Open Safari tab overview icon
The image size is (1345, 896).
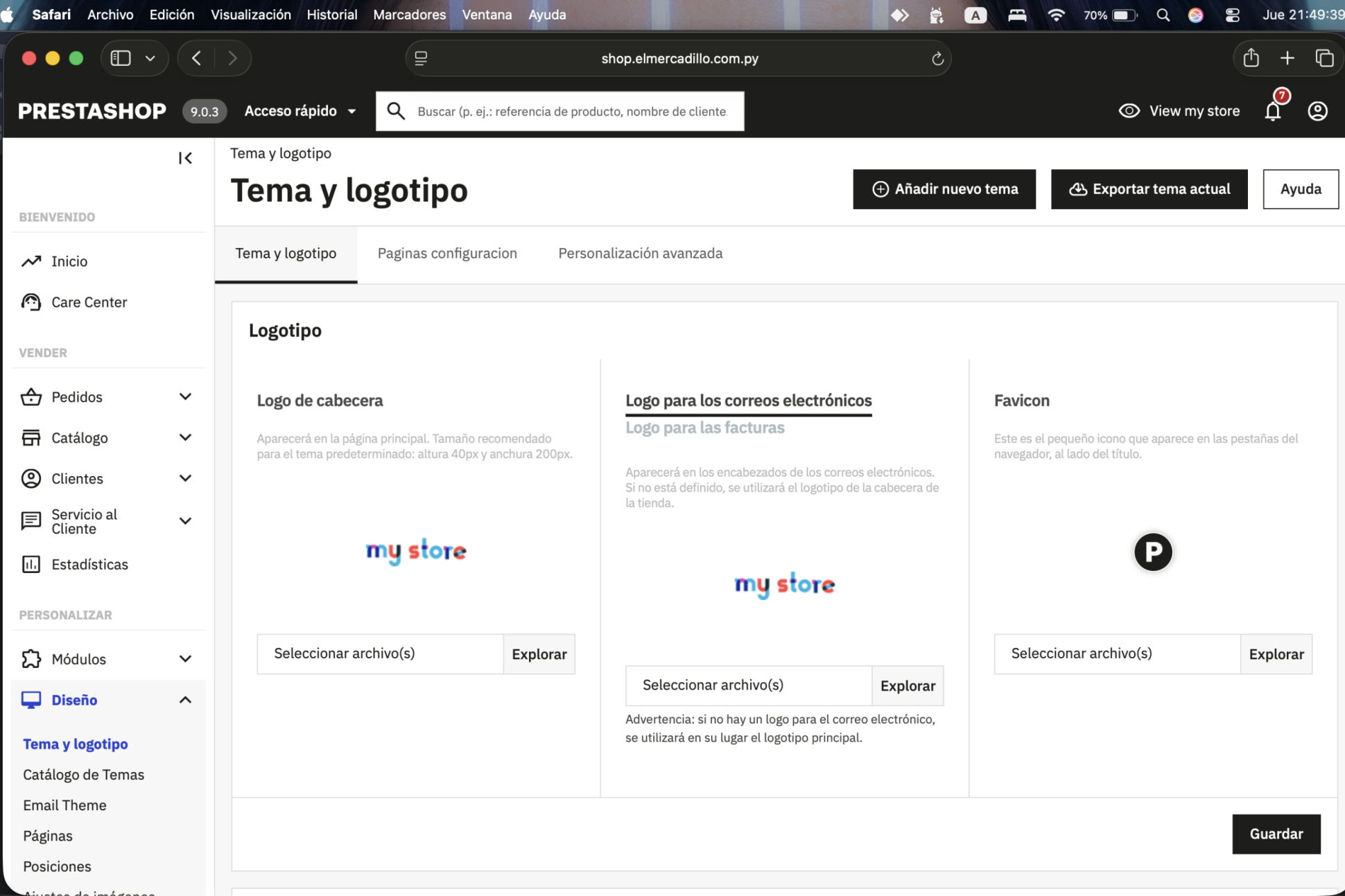click(x=1324, y=58)
